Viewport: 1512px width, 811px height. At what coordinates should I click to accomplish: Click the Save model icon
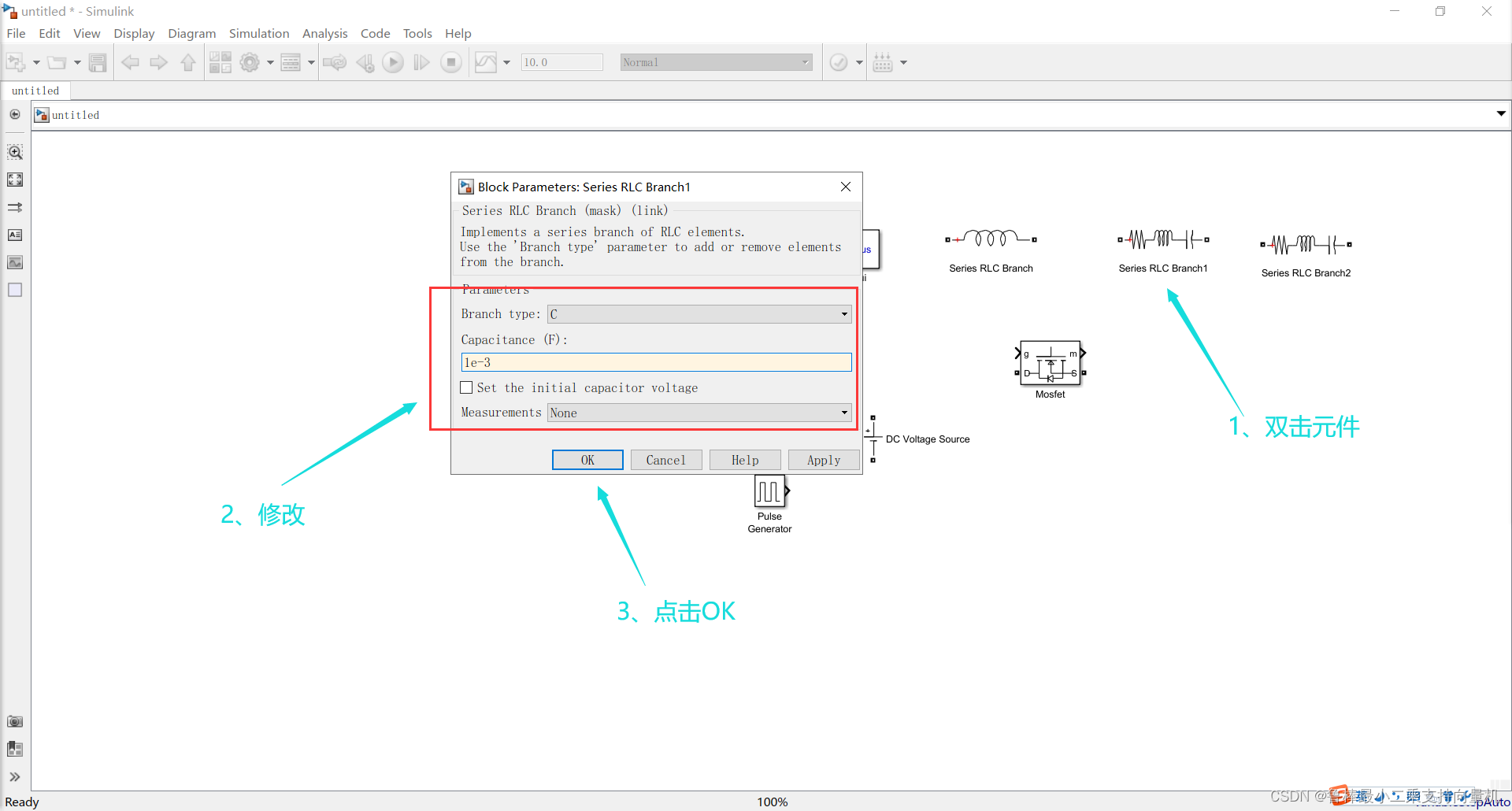tap(98, 62)
